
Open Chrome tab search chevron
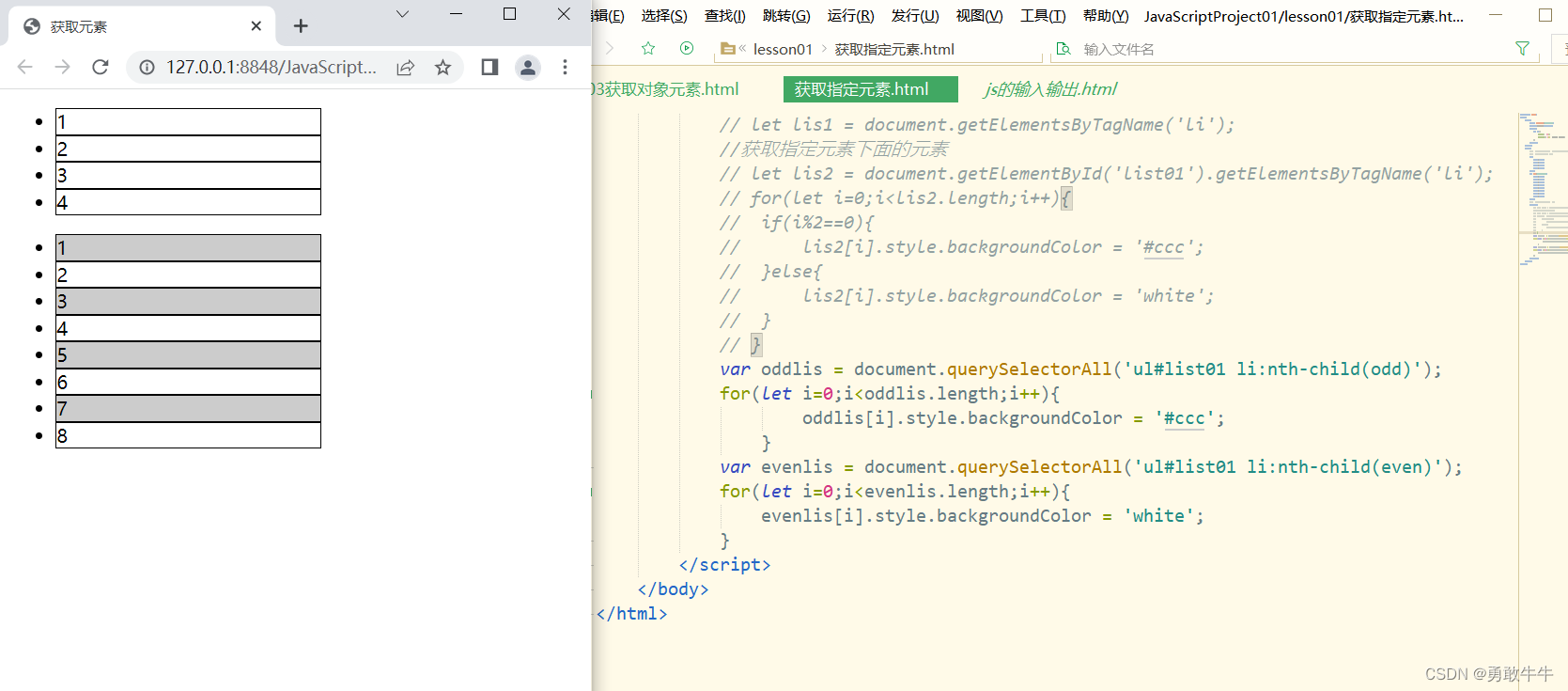402,13
